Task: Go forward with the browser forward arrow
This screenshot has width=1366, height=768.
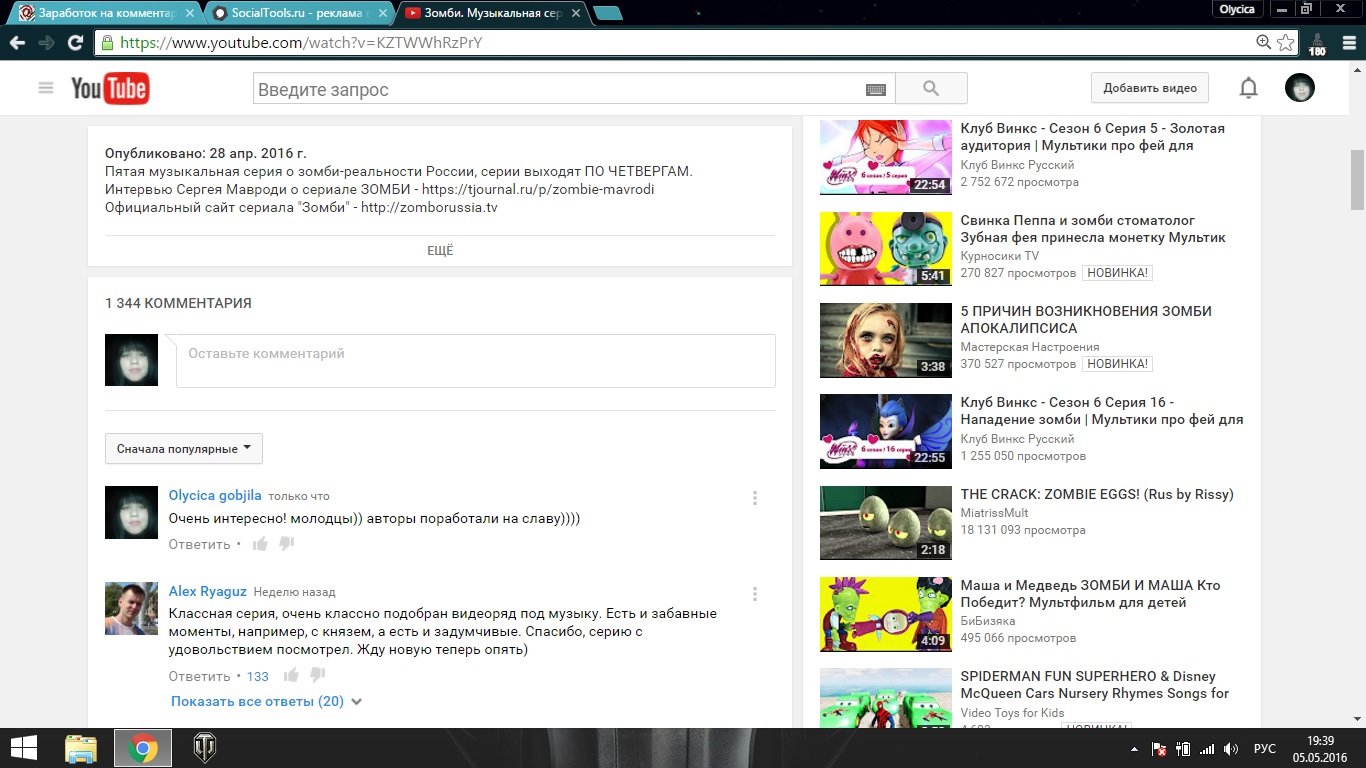Action: point(46,43)
